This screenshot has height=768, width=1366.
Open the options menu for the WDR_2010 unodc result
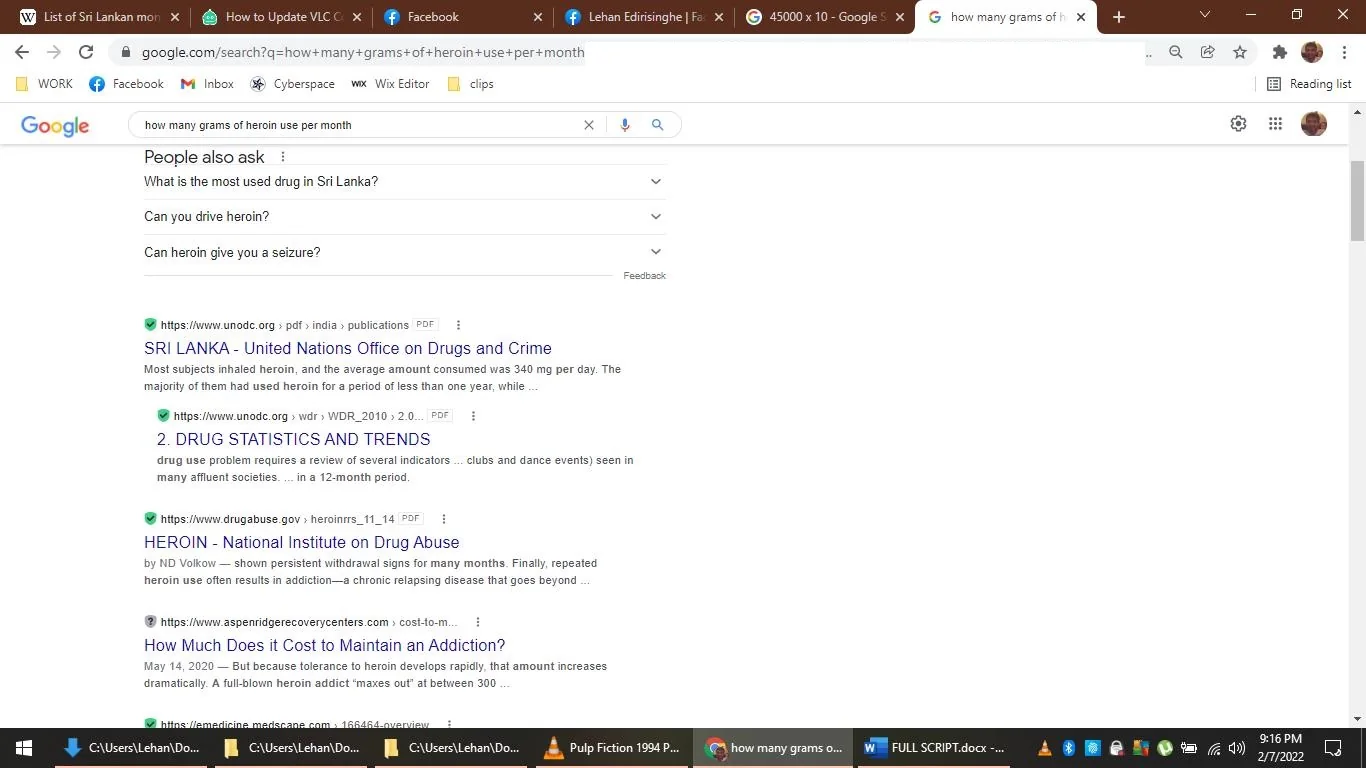coord(473,416)
